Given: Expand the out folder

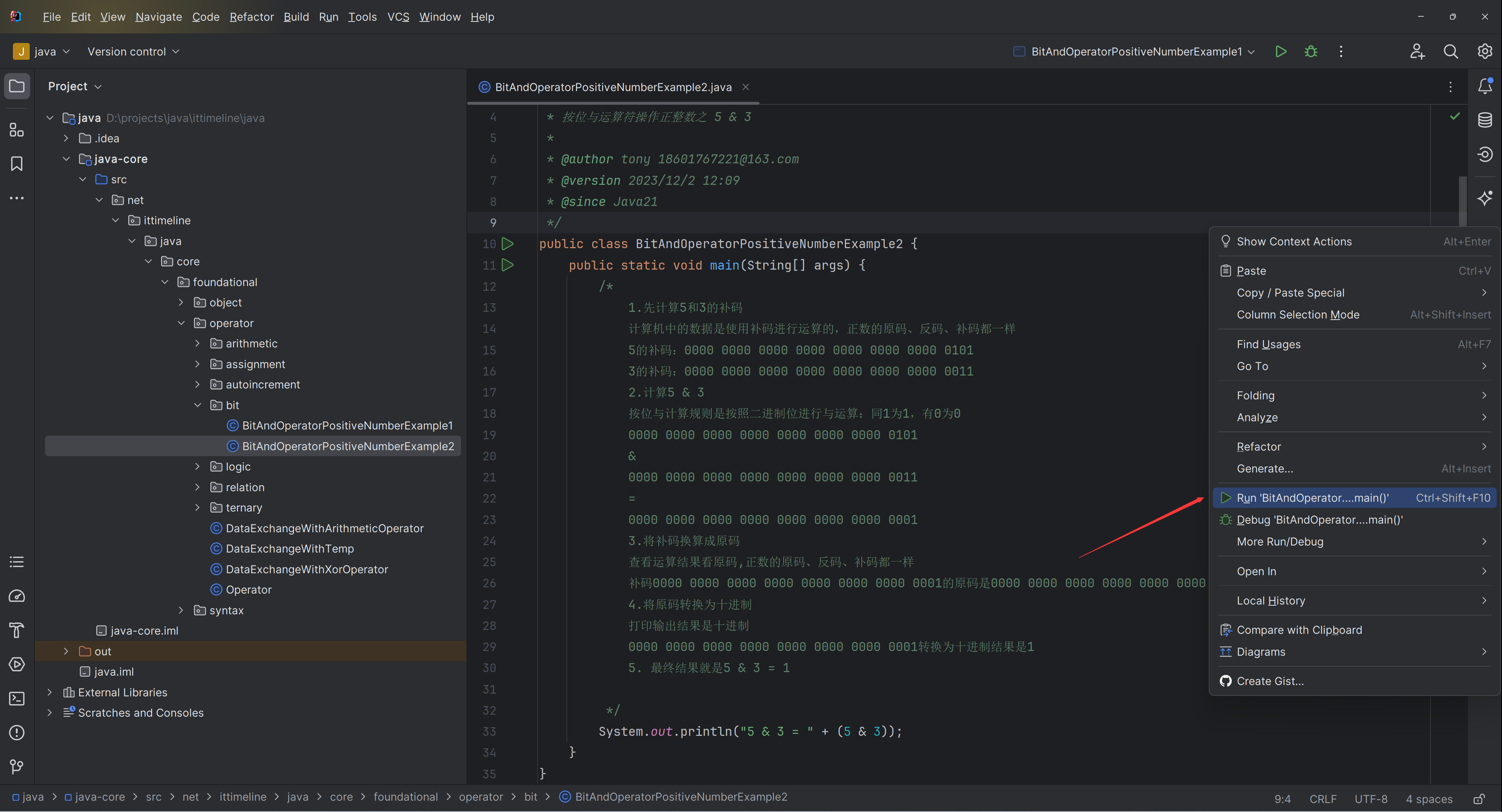Looking at the screenshot, I should [66, 651].
